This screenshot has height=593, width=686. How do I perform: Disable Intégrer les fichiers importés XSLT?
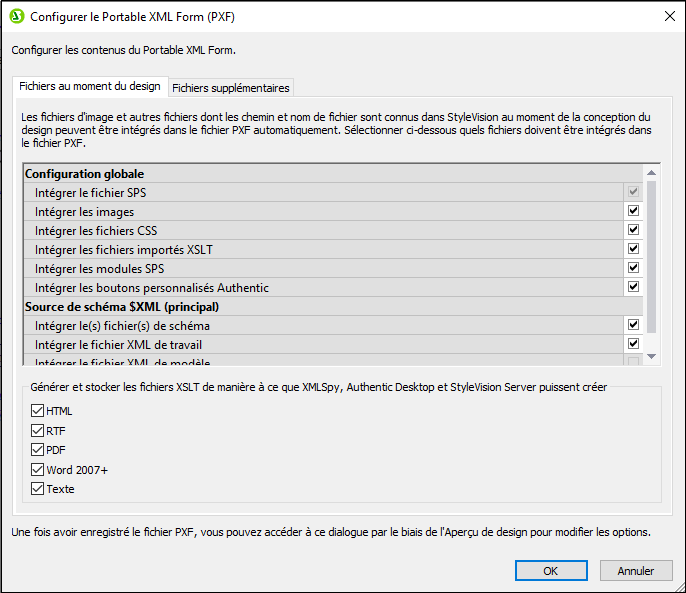632,250
